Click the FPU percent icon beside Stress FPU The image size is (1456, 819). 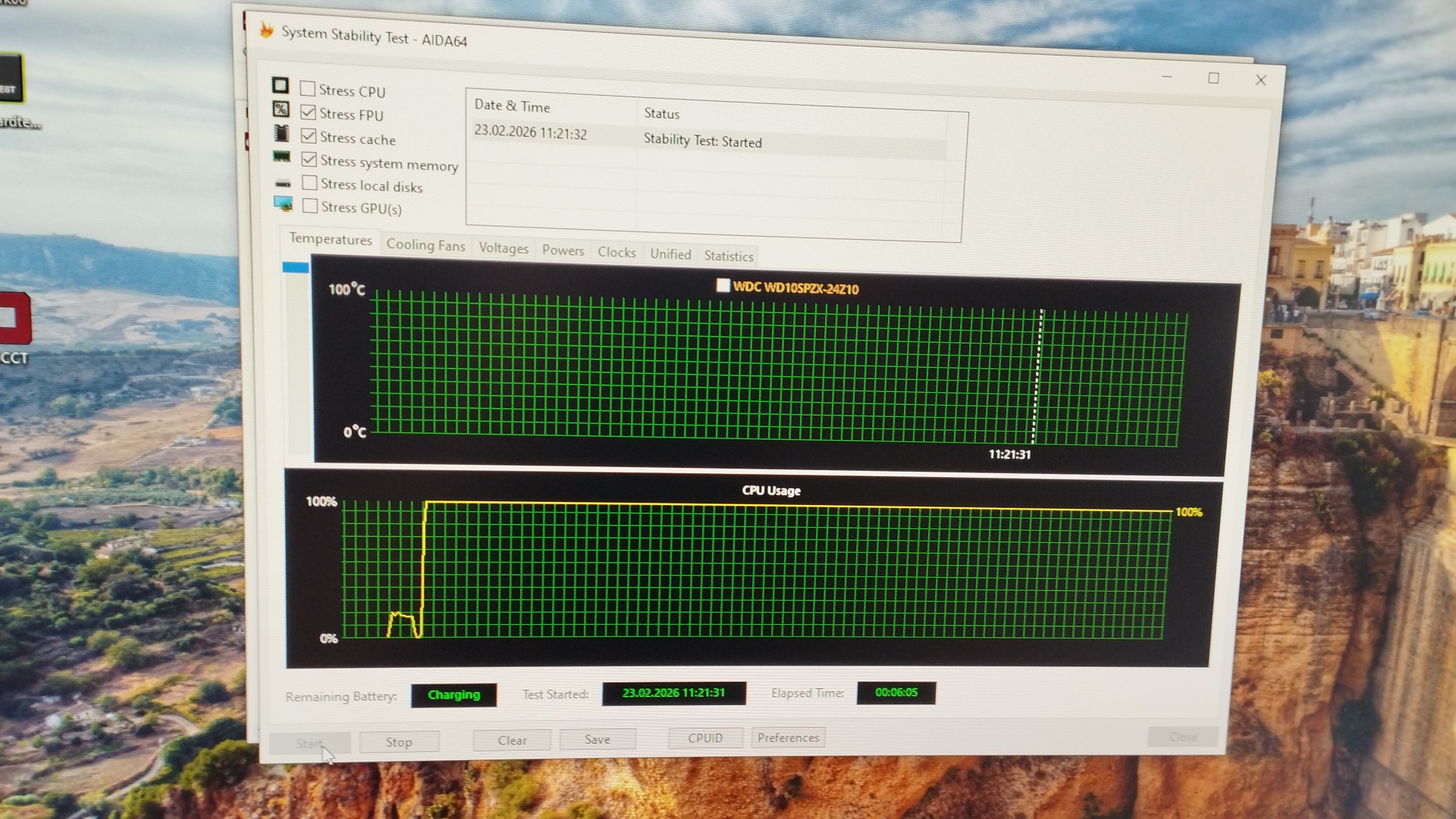[x=281, y=109]
